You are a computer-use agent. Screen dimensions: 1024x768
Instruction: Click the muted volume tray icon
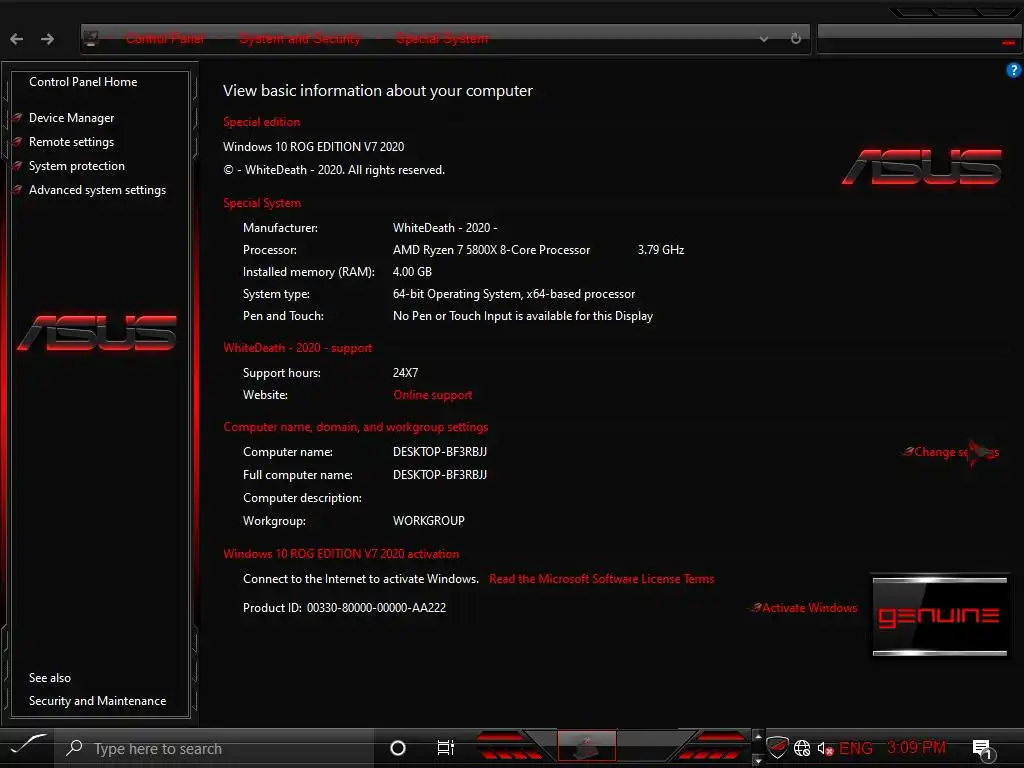tap(825, 748)
